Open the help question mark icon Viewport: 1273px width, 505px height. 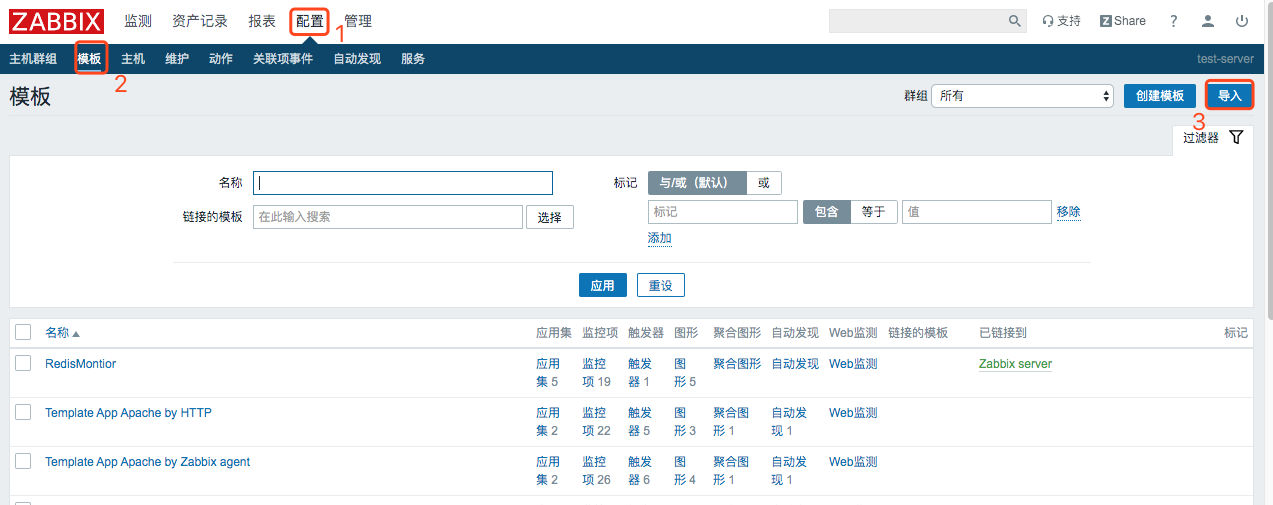tap(1174, 21)
